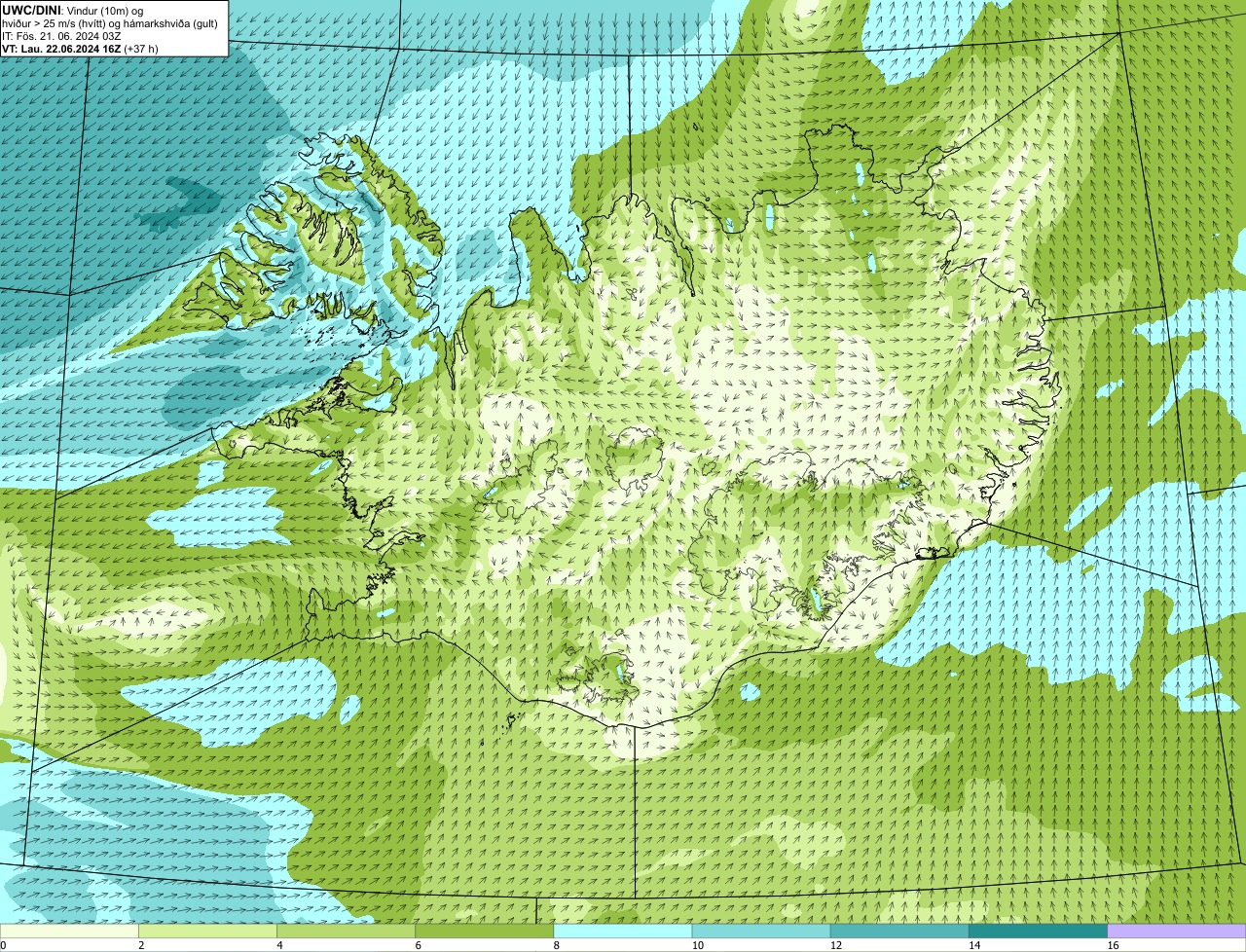Click the legend scale value '14'
The width and height of the screenshot is (1246, 952).
coord(973,945)
